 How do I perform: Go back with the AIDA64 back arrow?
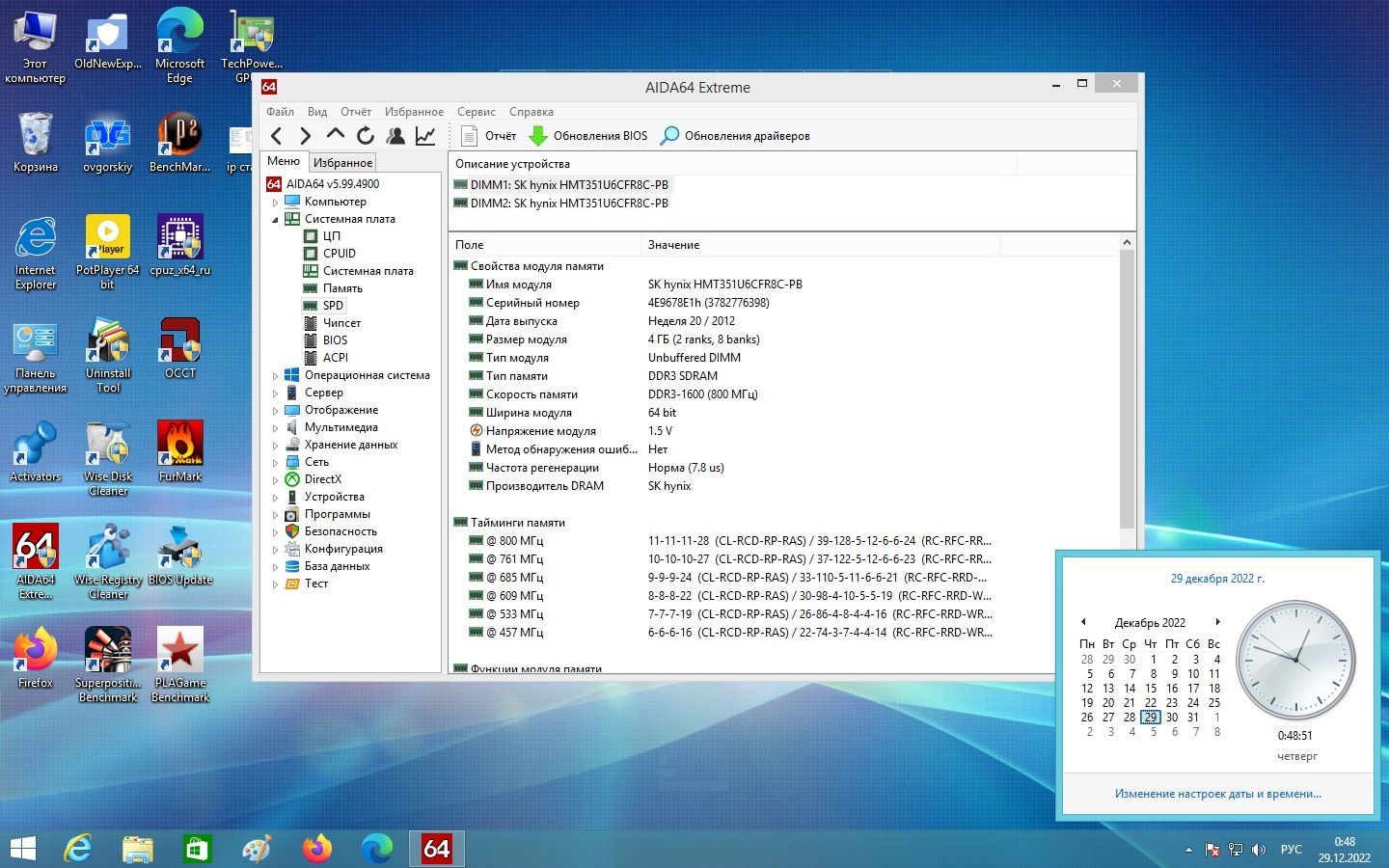(x=277, y=136)
